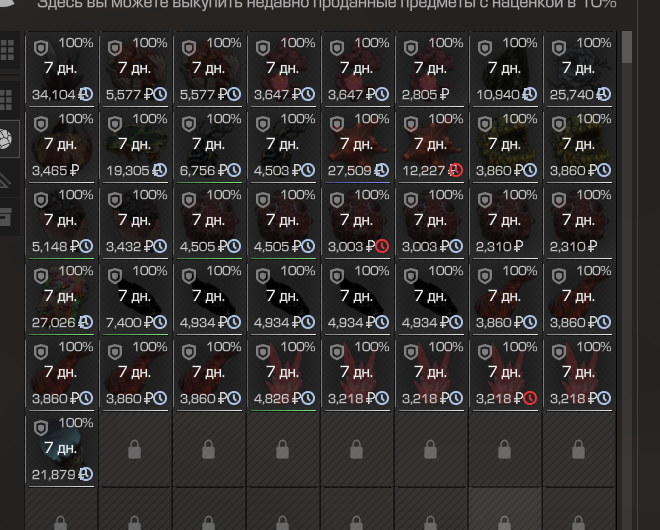Select the orange artifact priced 12,227

[x=431, y=145]
